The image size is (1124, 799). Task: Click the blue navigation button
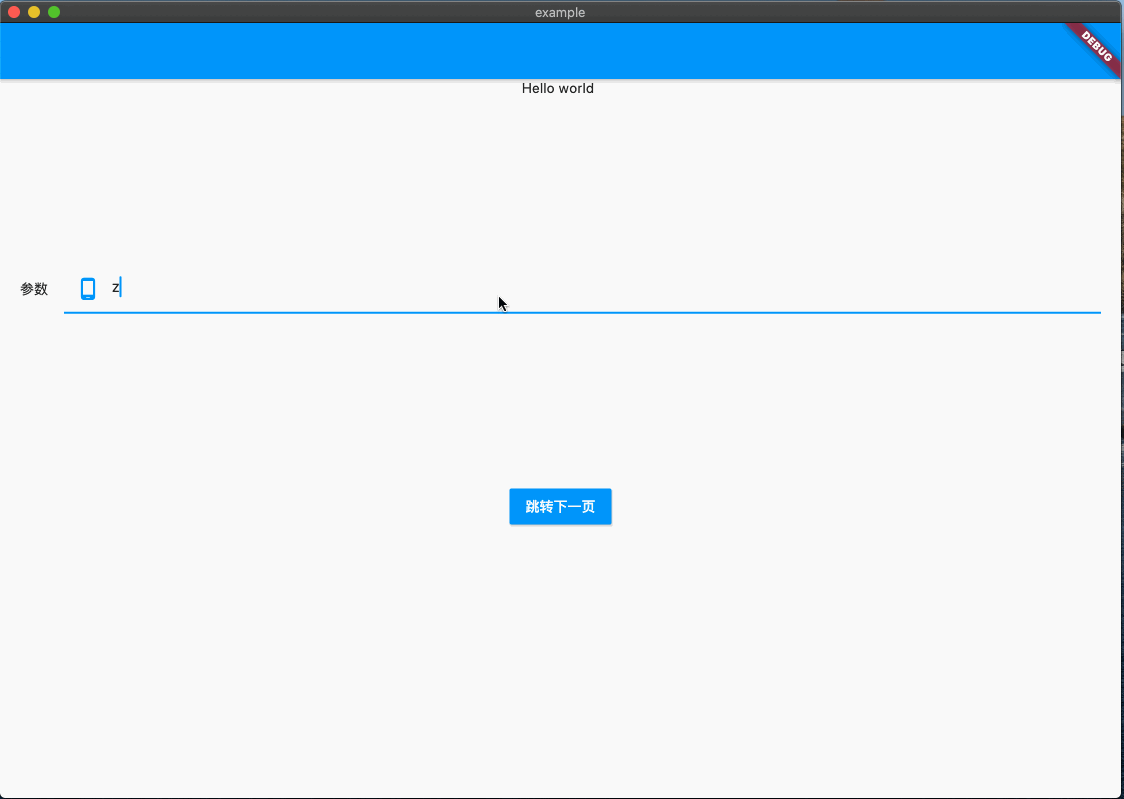[x=560, y=506]
